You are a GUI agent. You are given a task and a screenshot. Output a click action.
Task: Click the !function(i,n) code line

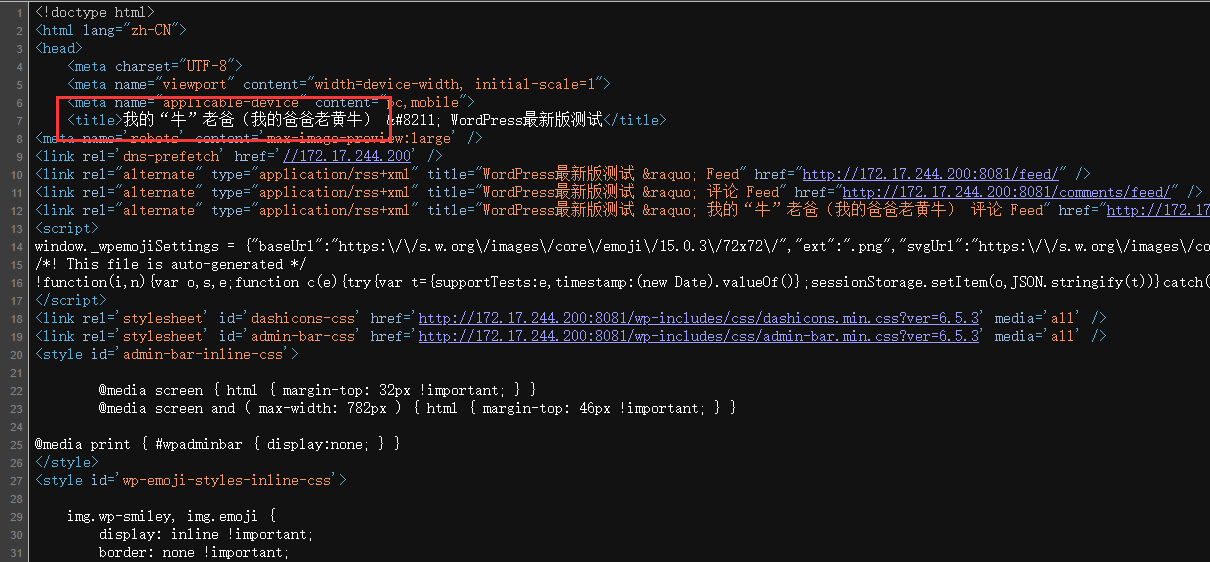[621, 282]
